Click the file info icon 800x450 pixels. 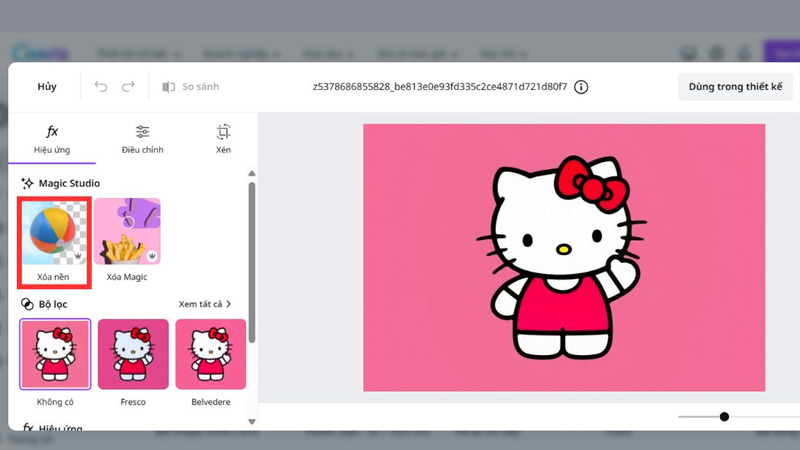pyautogui.click(x=581, y=87)
